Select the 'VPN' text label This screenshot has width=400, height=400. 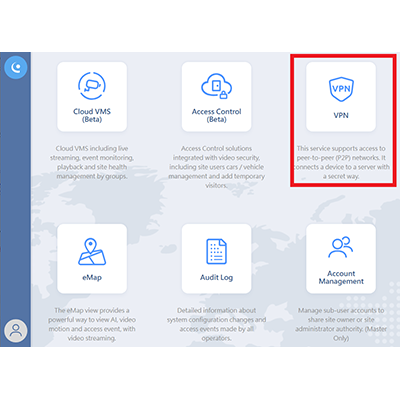pos(341,115)
